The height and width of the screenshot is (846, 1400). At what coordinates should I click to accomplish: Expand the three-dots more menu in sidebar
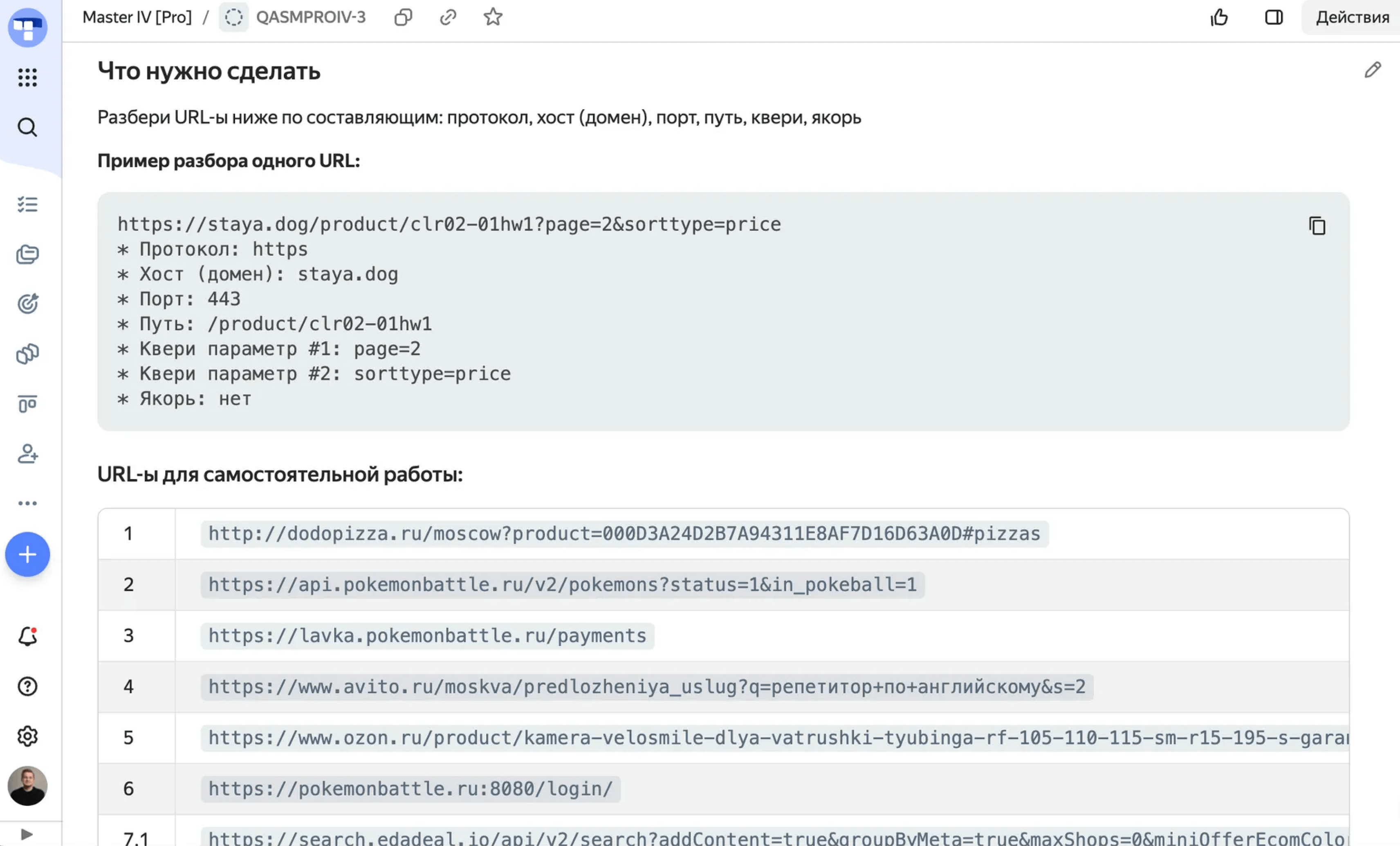click(x=27, y=503)
